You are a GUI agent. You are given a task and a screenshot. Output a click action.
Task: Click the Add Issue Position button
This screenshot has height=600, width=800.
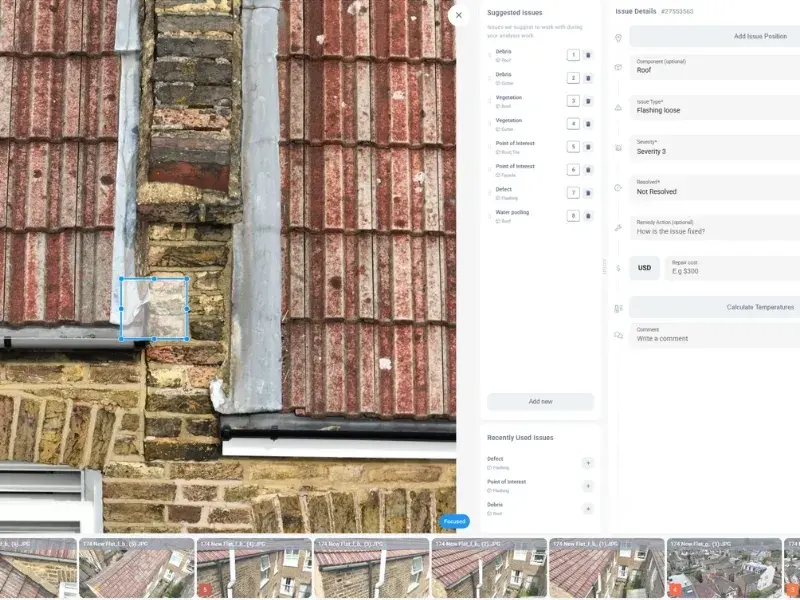tap(714, 36)
